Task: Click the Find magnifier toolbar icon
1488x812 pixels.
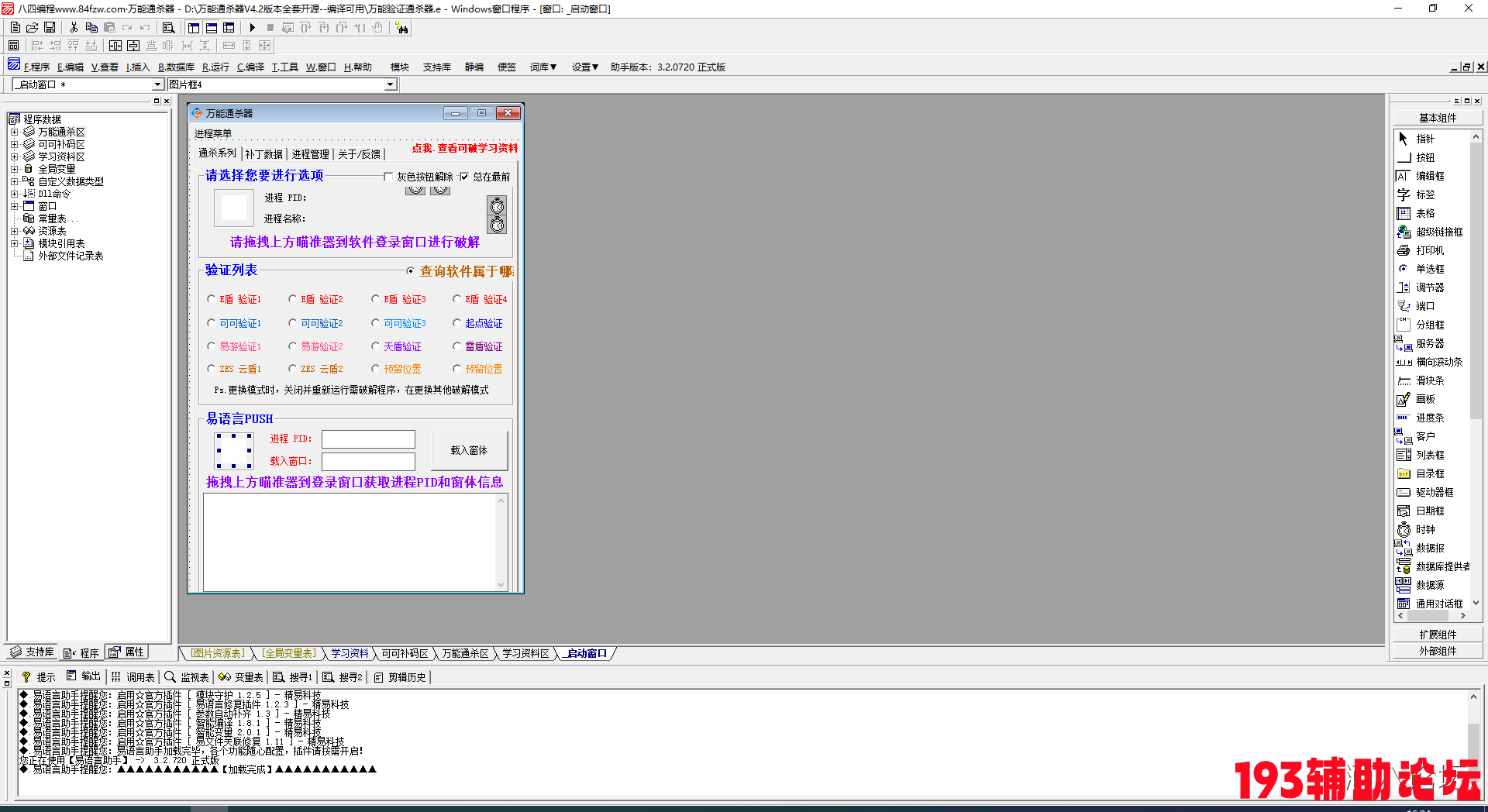Action: [x=168, y=28]
